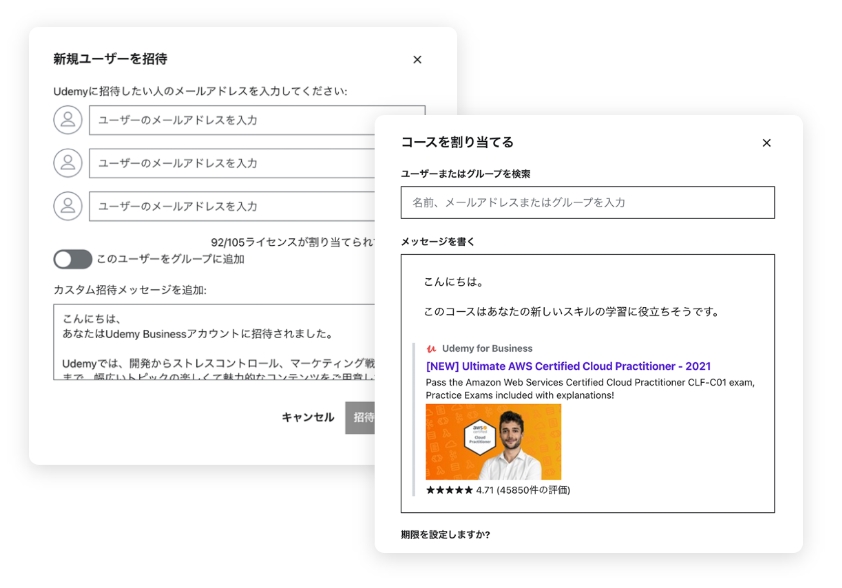
Task: Click the Udemyに招待したい人のメールアドレス instruction text
Action: pos(200,91)
